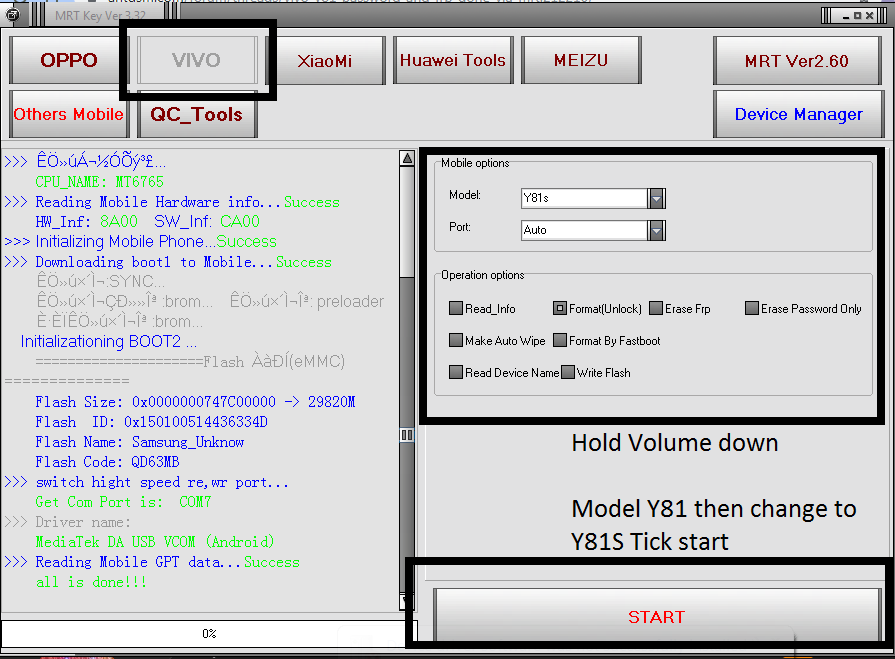Enable Erase Password Only option
Screen dimensions: 895x659
click(x=752, y=309)
